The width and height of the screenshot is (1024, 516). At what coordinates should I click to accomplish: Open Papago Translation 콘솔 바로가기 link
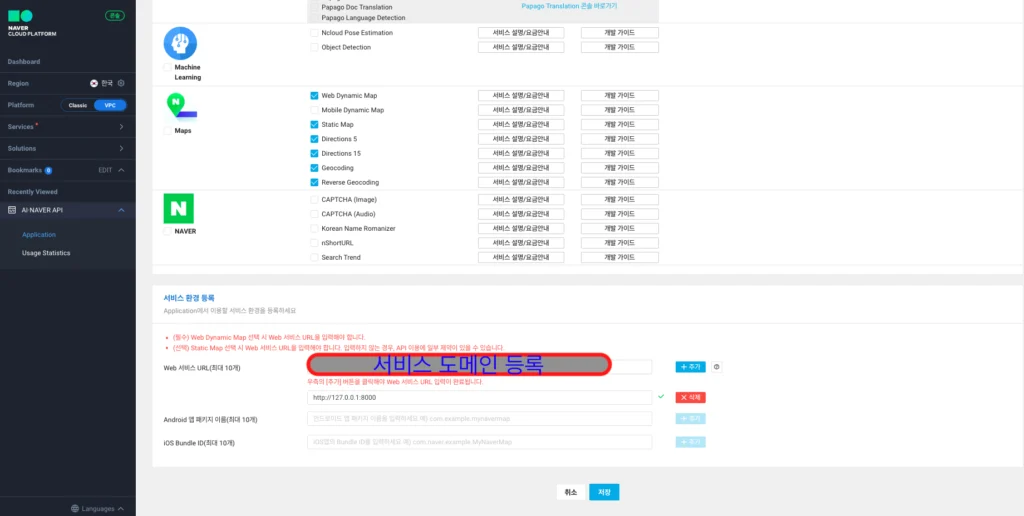(x=569, y=6)
